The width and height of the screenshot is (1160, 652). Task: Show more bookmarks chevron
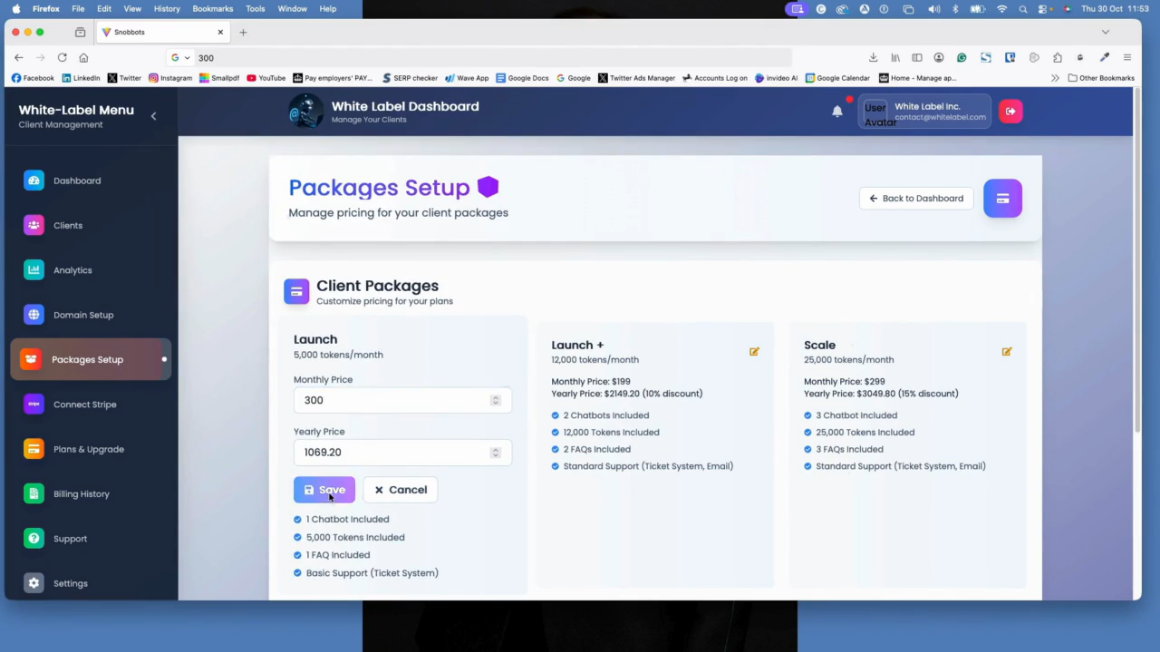1055,78
